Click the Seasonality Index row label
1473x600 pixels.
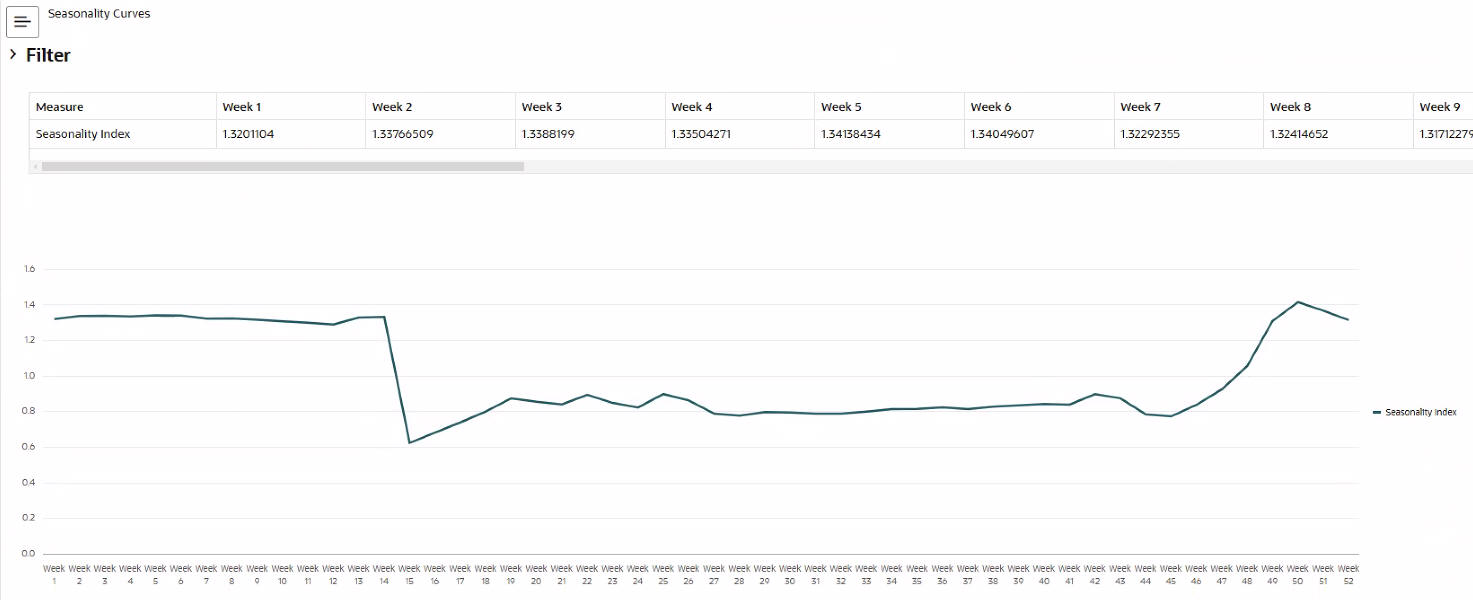point(82,133)
